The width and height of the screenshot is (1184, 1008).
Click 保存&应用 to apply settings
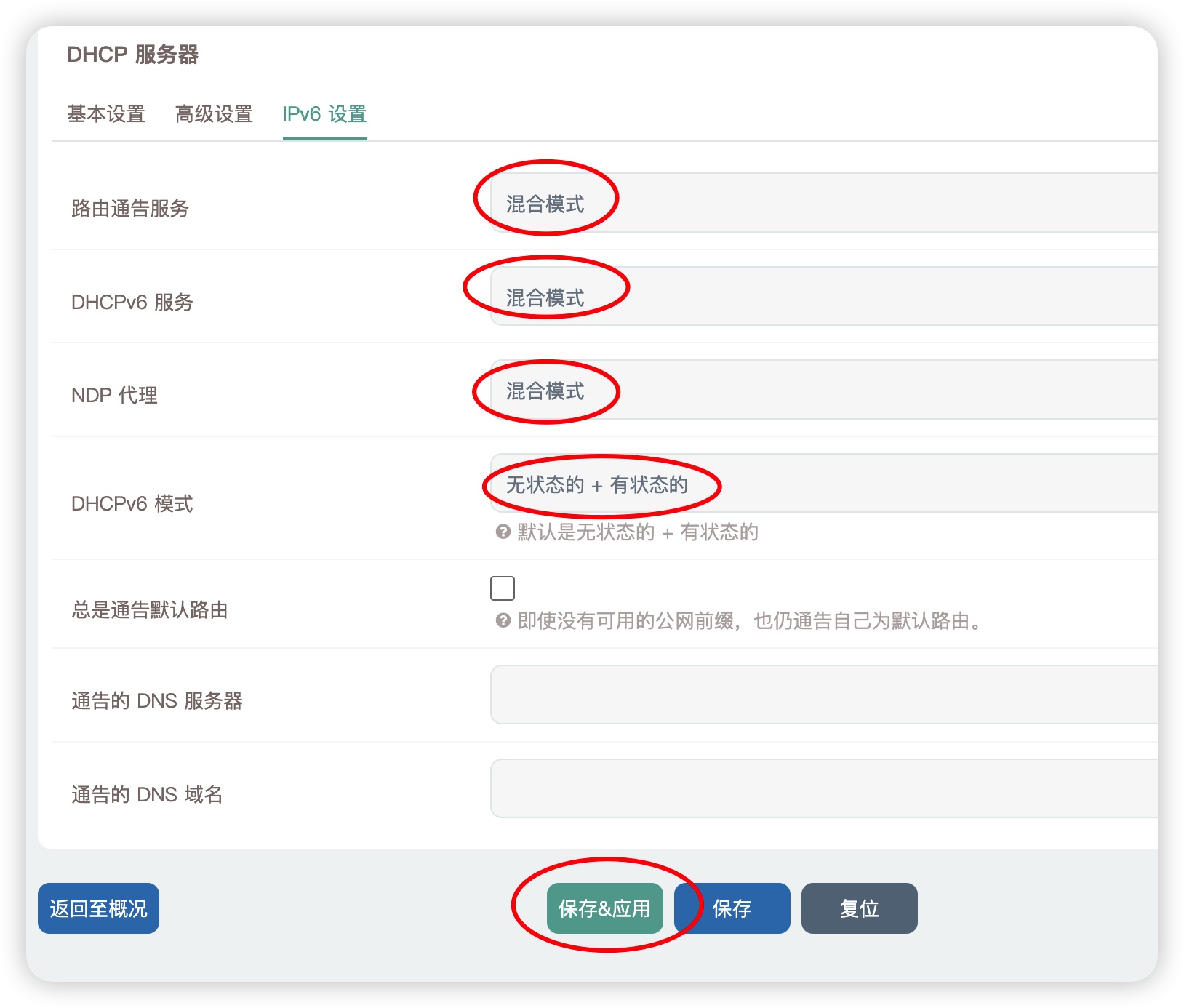click(604, 908)
